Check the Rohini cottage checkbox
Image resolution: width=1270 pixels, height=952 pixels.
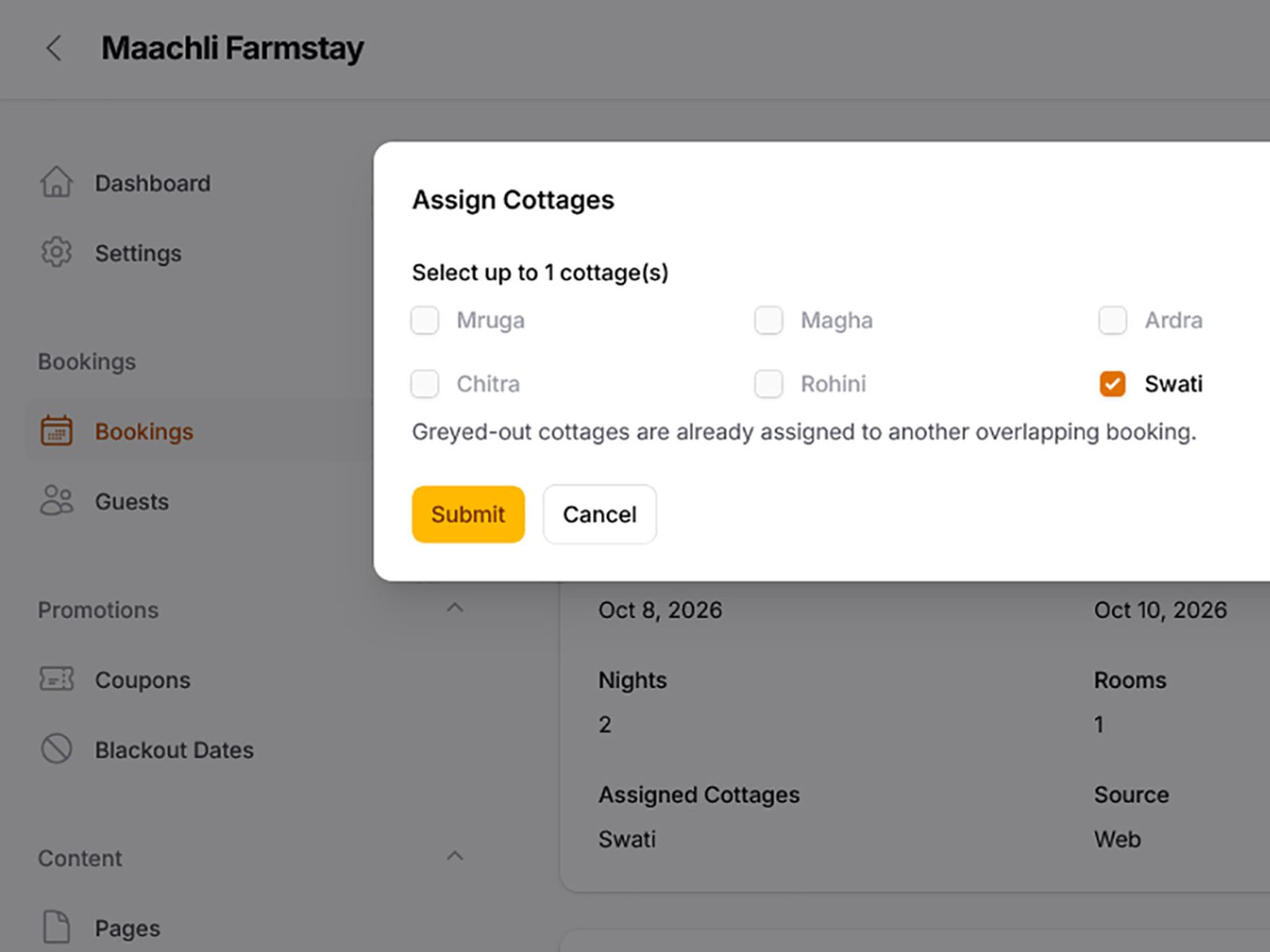tap(768, 384)
